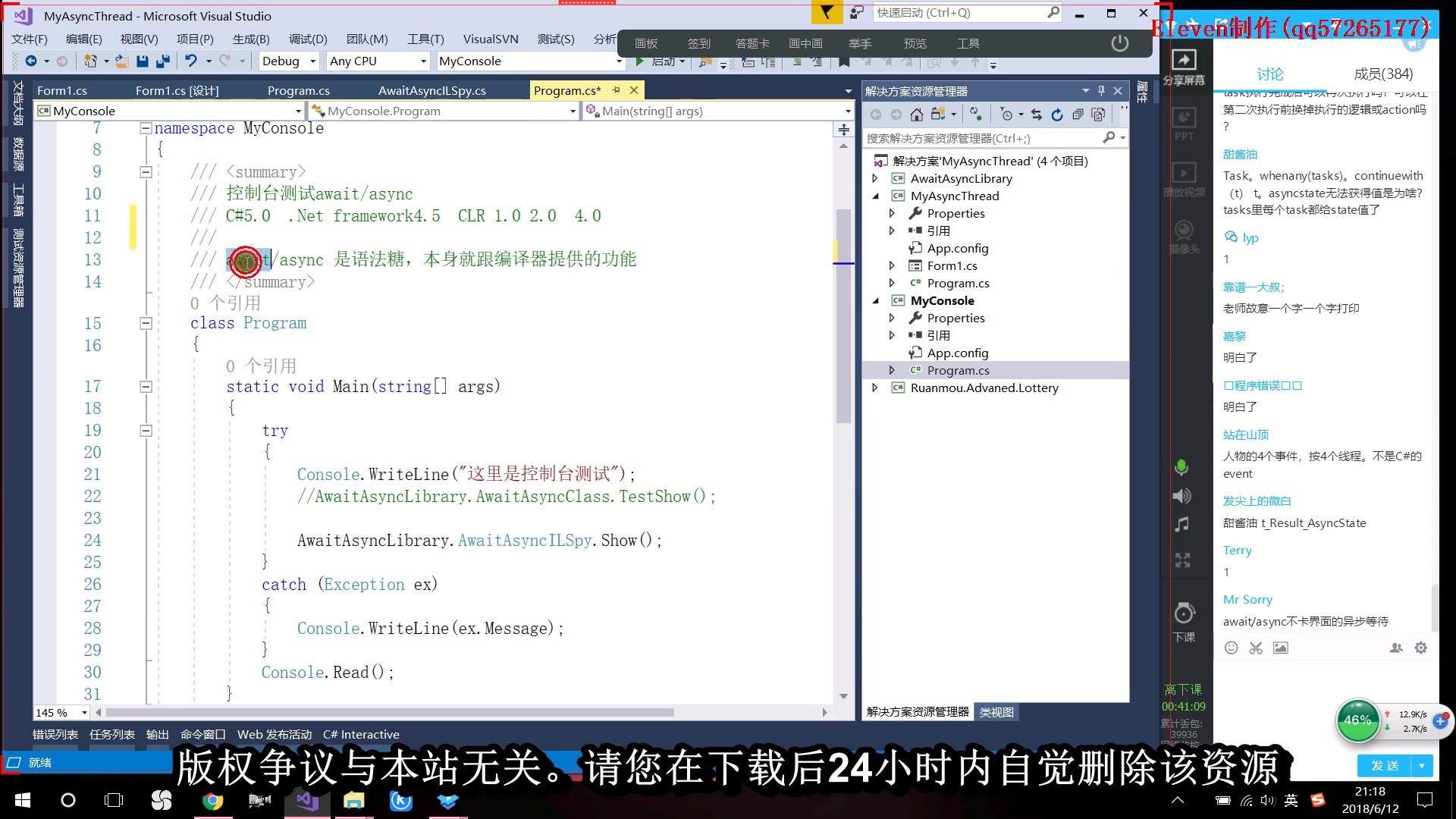The image size is (1456, 819).
Task: Click the editor horizontal scrollbar thumb
Action: click(x=390, y=713)
